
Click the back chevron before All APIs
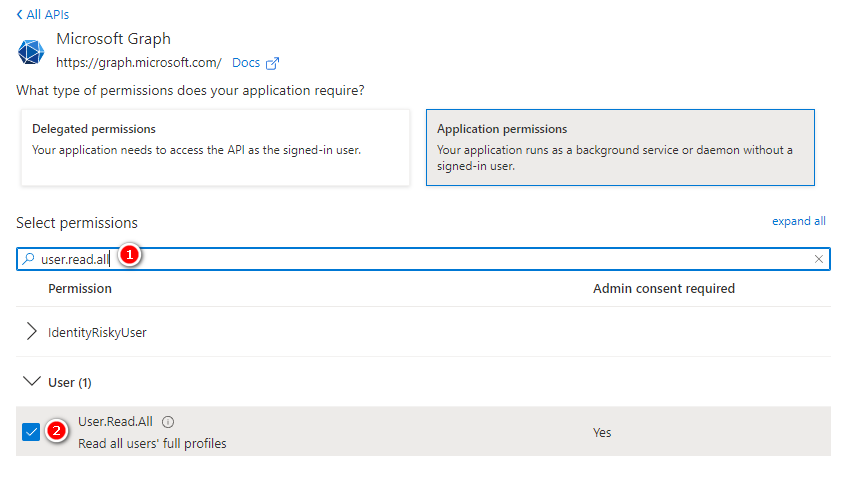(19, 15)
